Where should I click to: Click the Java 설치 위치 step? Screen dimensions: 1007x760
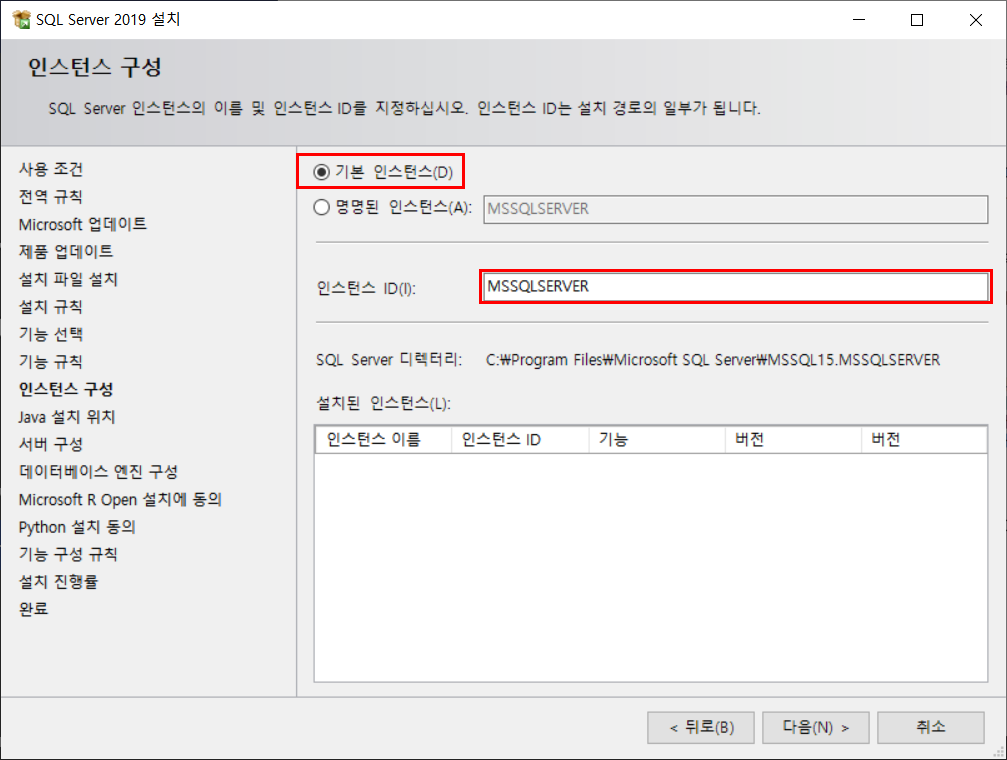coord(67,417)
